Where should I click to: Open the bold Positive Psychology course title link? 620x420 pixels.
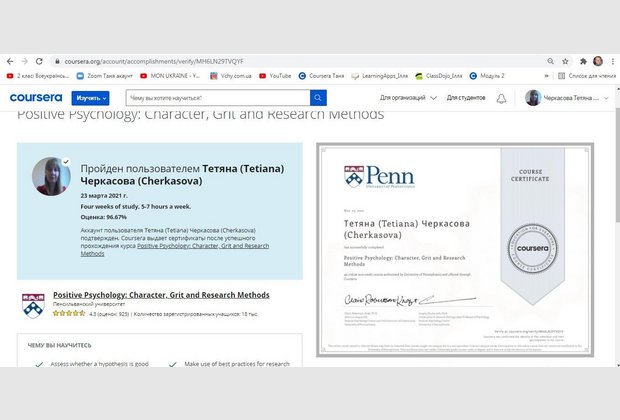click(161, 295)
